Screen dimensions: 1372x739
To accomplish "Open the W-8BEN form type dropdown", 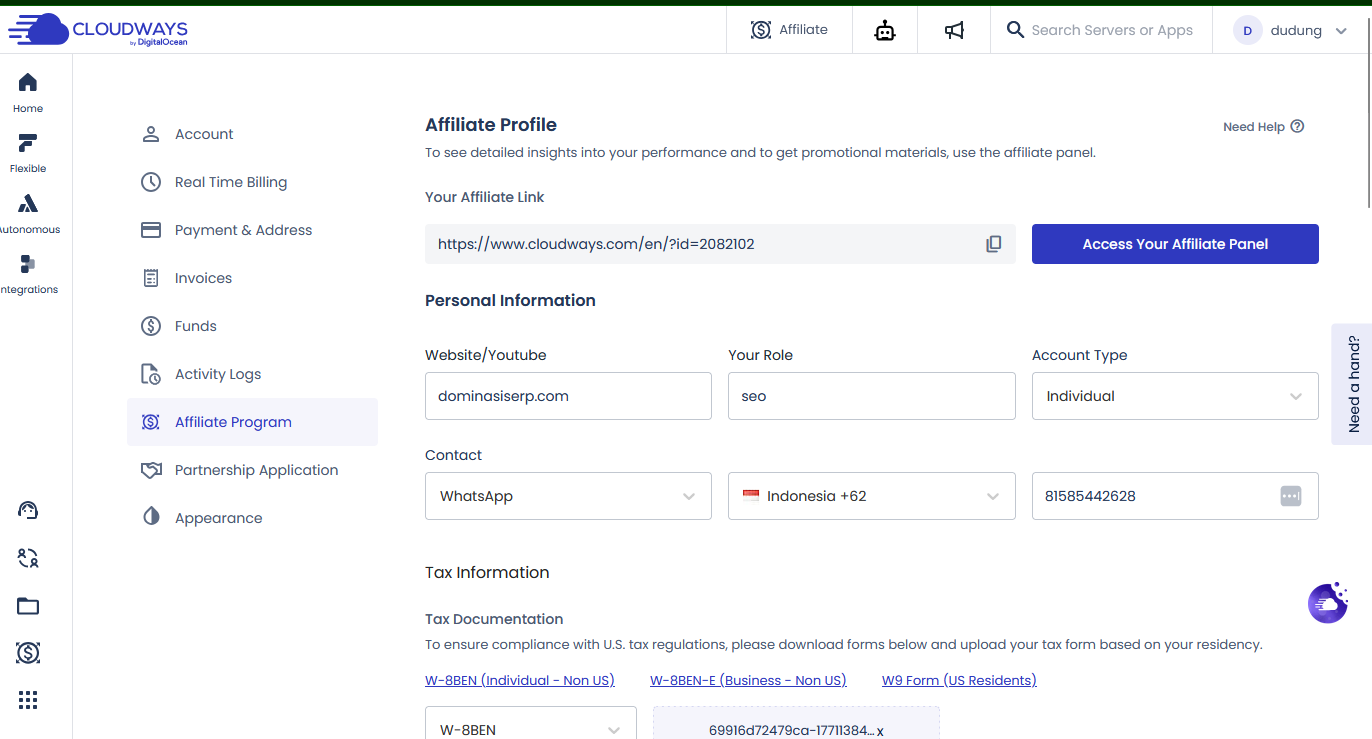I will click(531, 723).
